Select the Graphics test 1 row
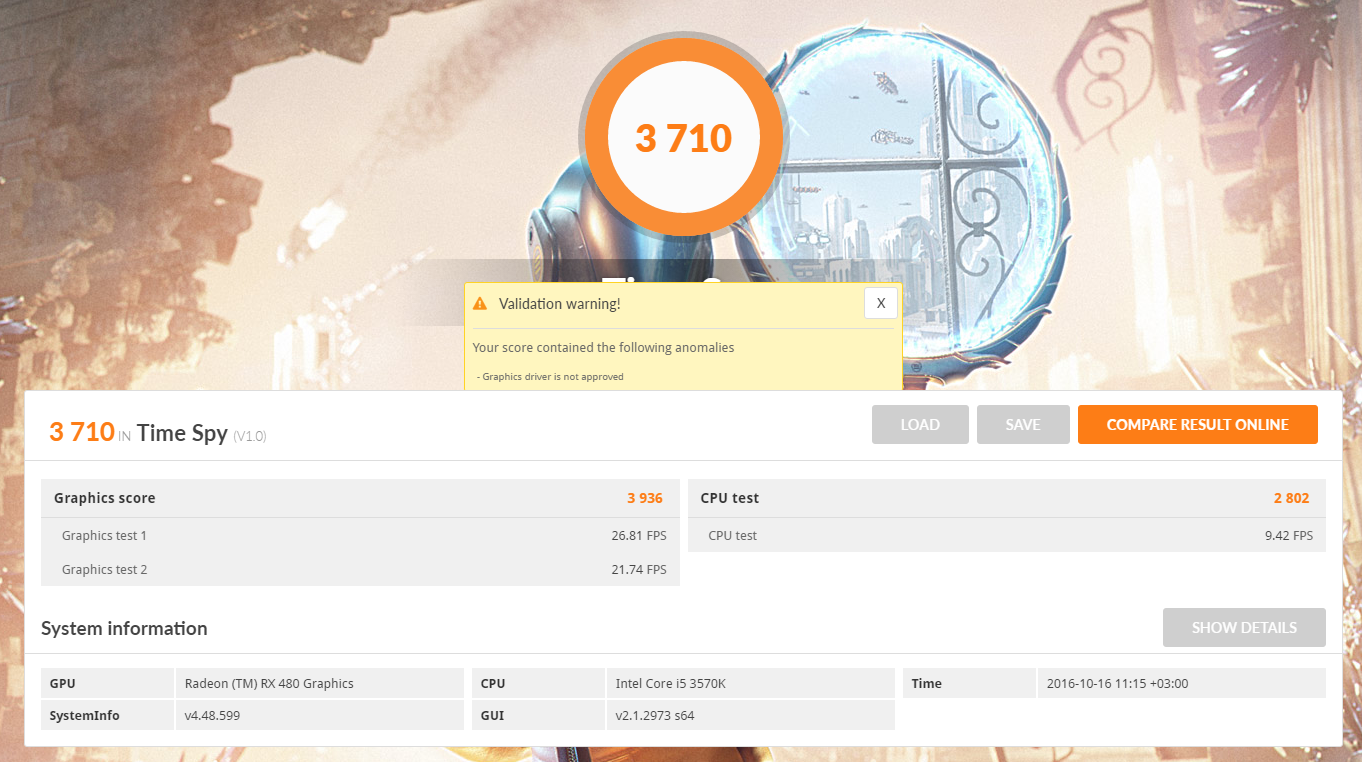 click(360, 535)
